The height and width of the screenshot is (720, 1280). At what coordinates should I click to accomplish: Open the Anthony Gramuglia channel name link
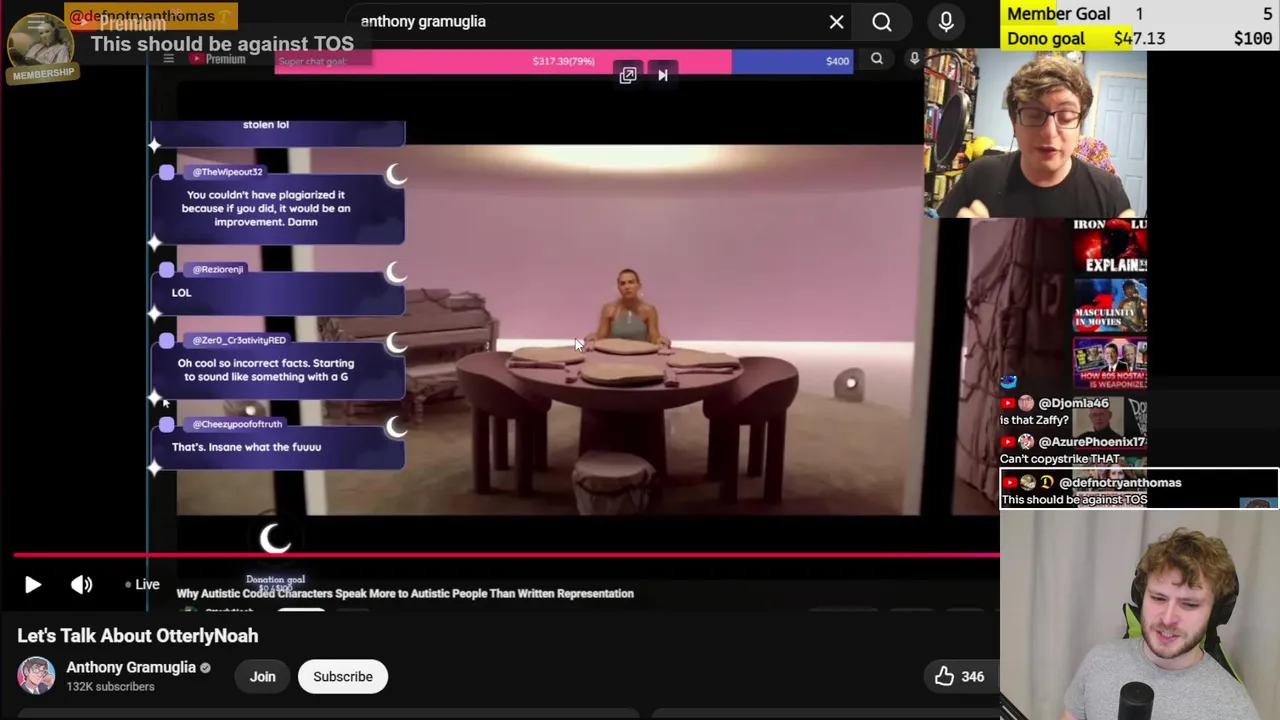131,667
